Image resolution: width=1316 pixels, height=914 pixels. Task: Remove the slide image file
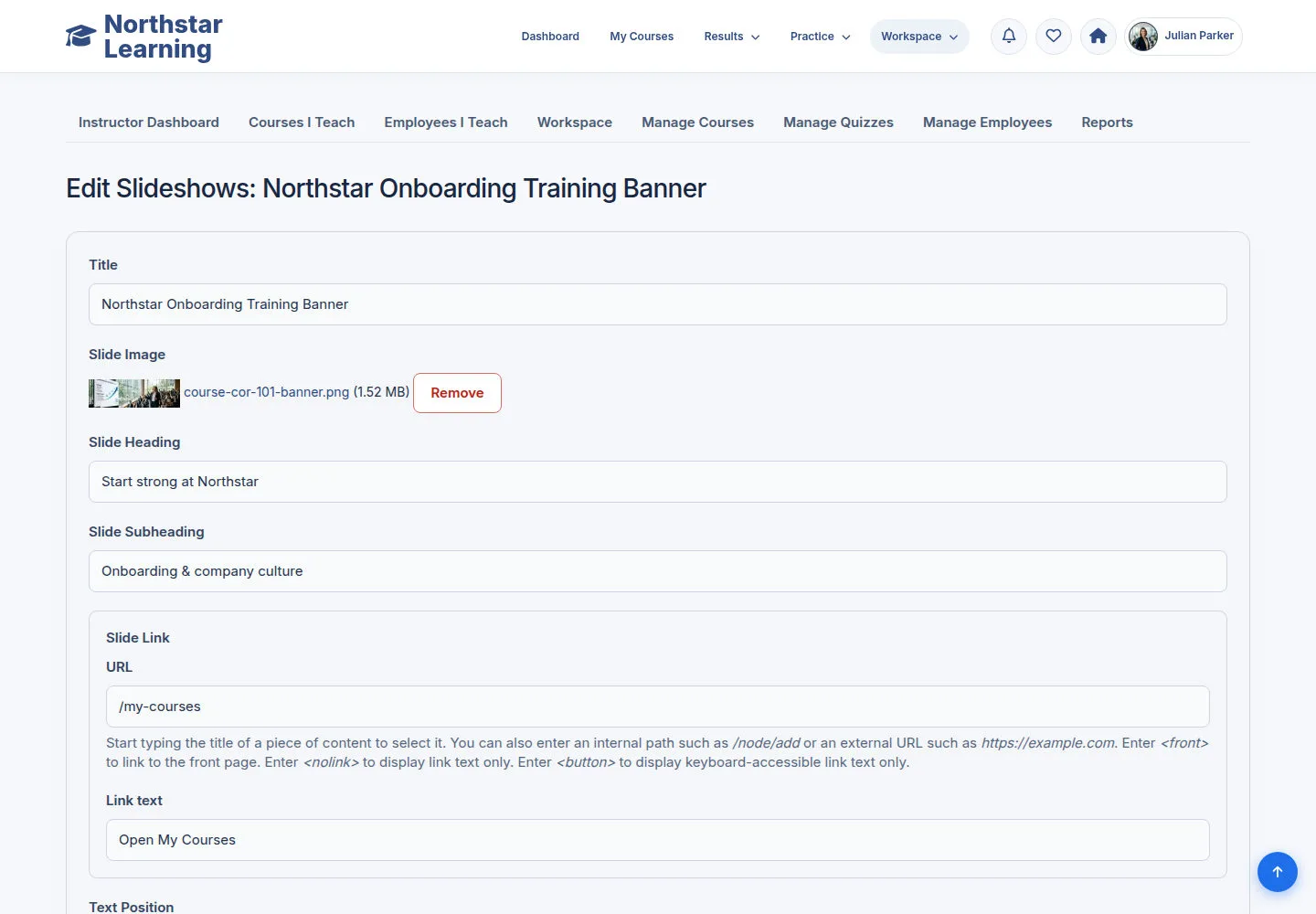click(457, 393)
